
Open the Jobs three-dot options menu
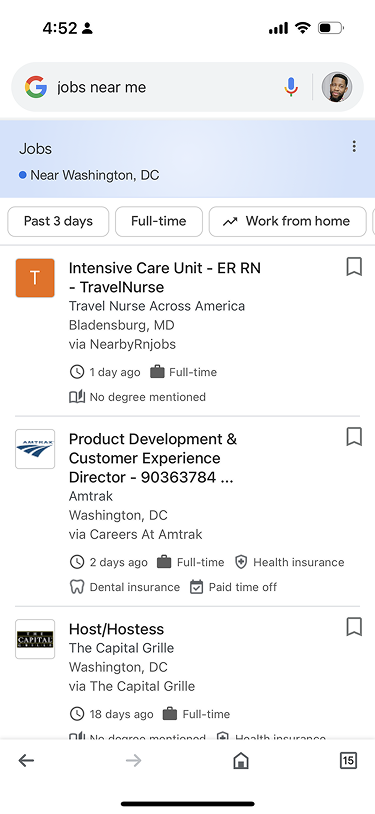[x=354, y=146]
